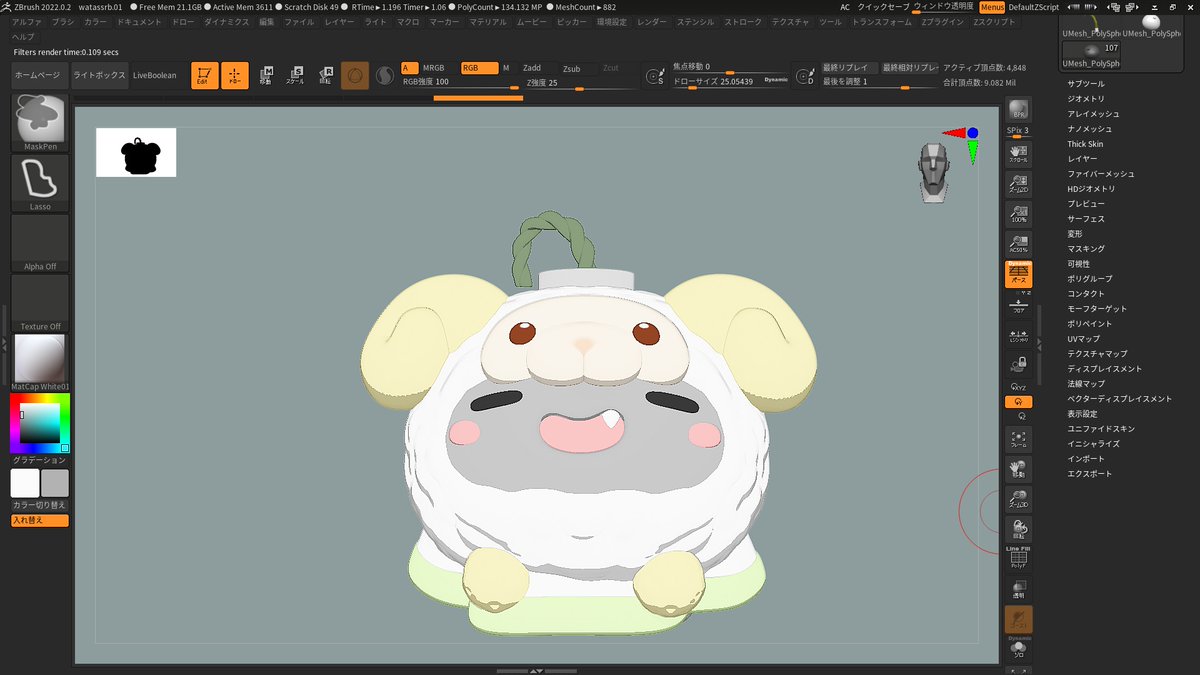
Task: Open the ブラシ menu
Action: point(63,21)
